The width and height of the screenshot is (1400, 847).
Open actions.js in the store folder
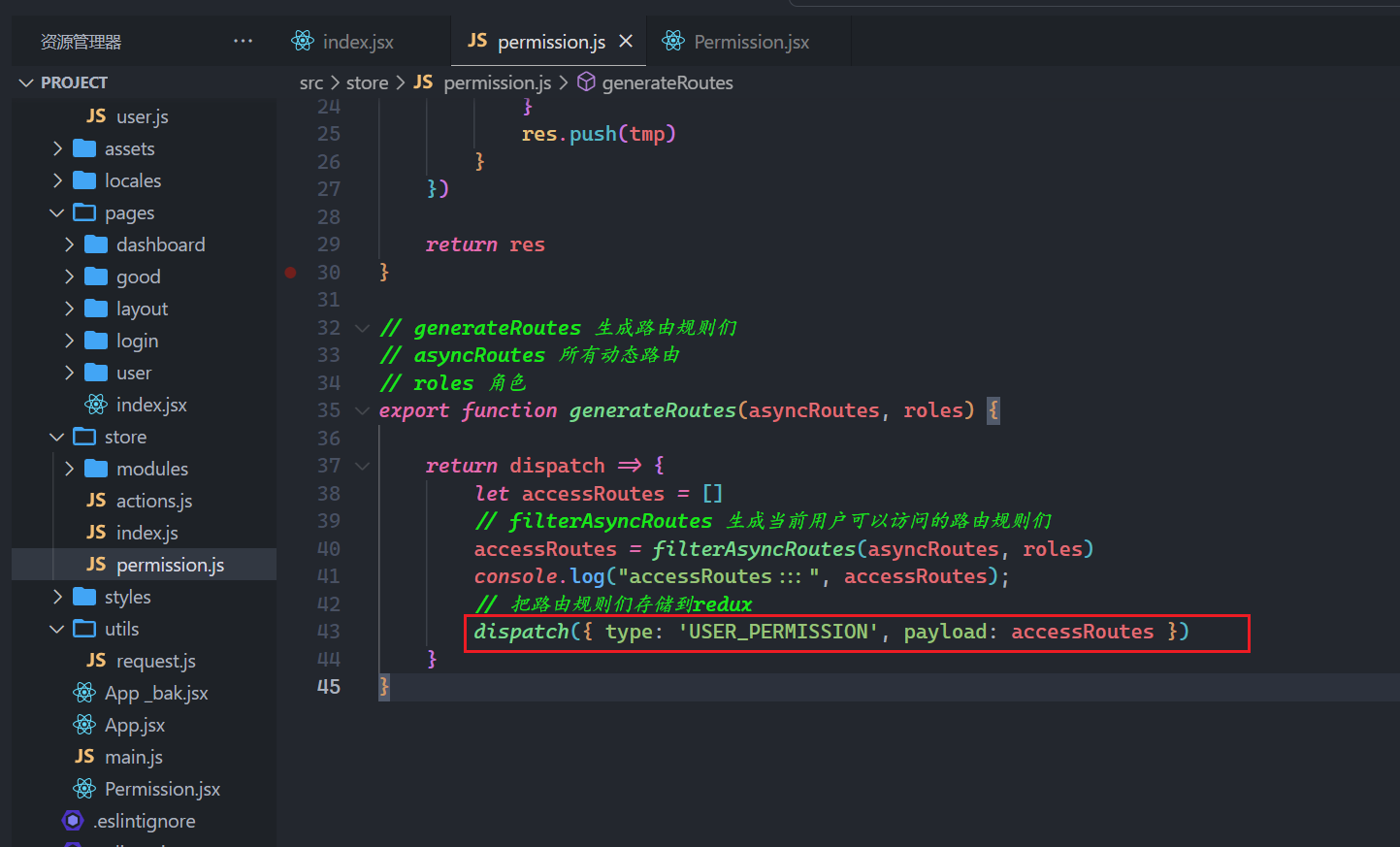(x=154, y=501)
